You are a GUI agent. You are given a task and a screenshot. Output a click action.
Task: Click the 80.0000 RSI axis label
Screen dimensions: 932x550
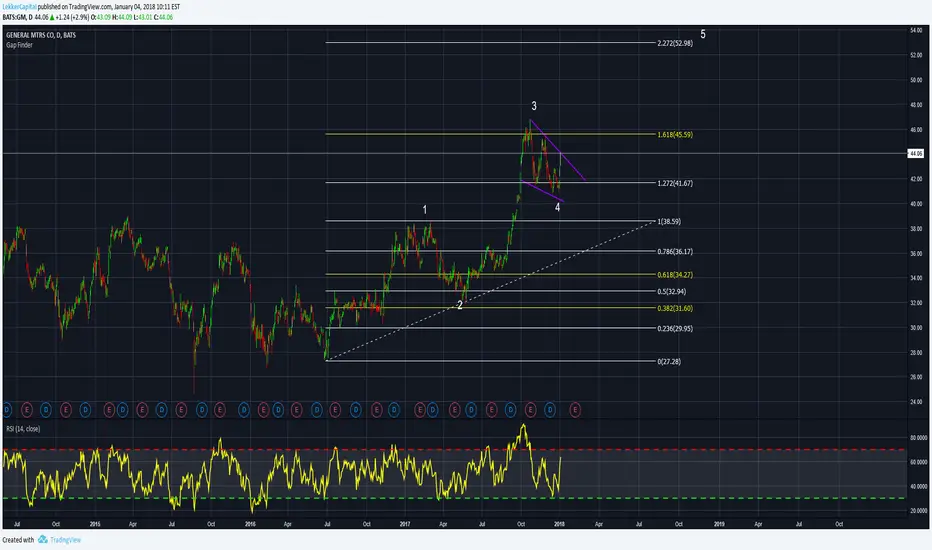click(918, 438)
